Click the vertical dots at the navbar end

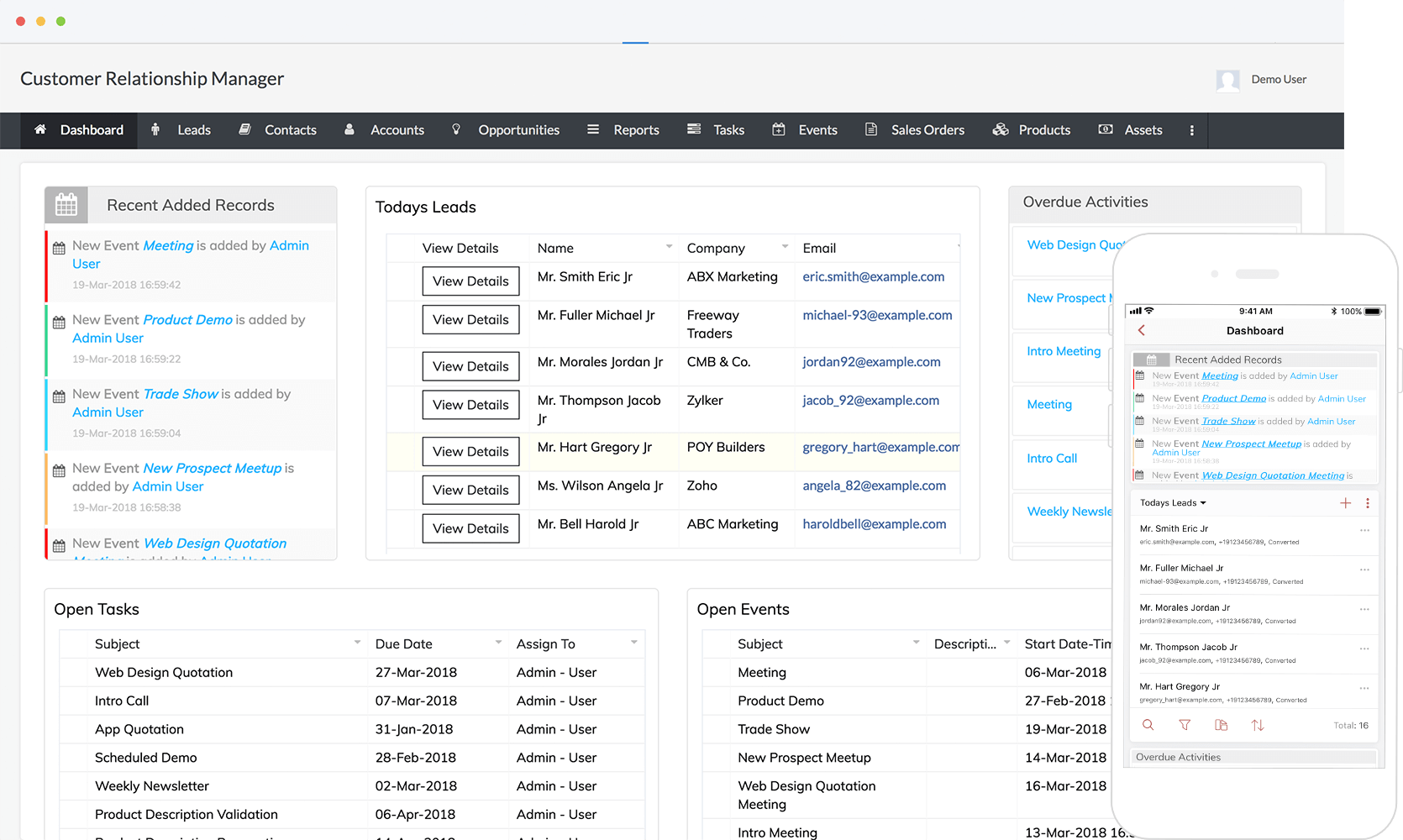click(1191, 130)
